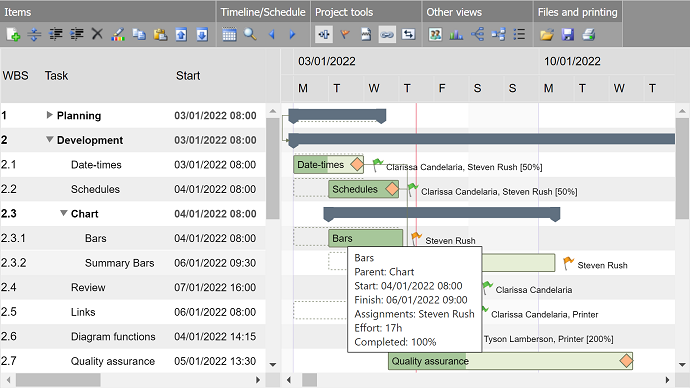
Task: Collapse the Chart subtask group
Action: [63, 213]
